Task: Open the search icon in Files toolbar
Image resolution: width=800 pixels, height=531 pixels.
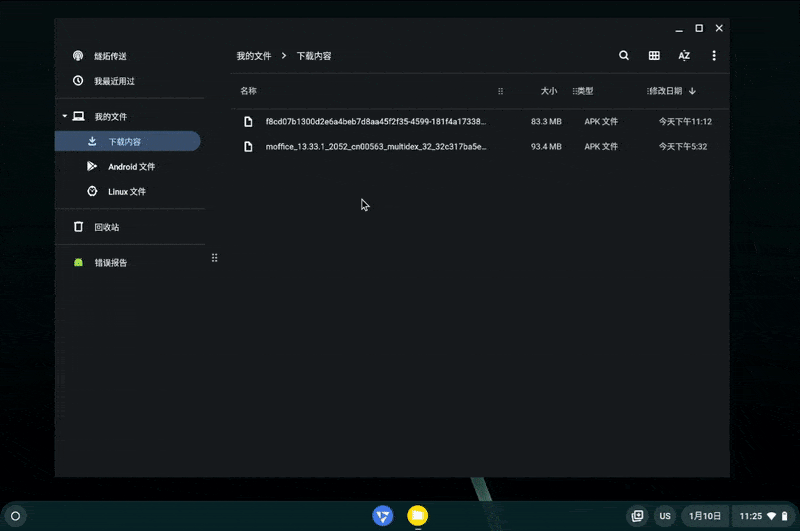Action: click(623, 56)
